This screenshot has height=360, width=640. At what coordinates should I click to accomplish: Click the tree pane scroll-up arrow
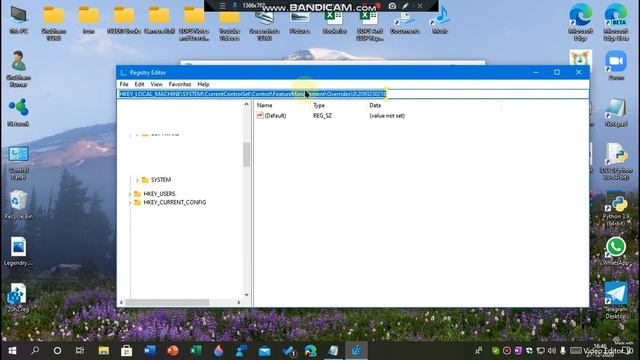[246, 105]
